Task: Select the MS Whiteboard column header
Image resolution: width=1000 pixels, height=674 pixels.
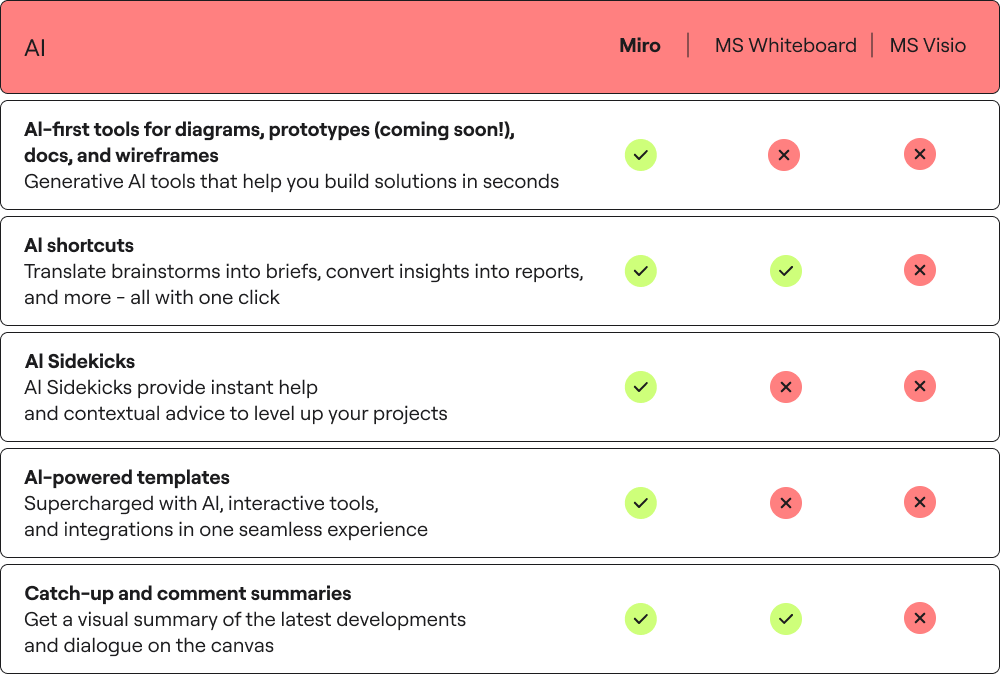Action: point(786,45)
